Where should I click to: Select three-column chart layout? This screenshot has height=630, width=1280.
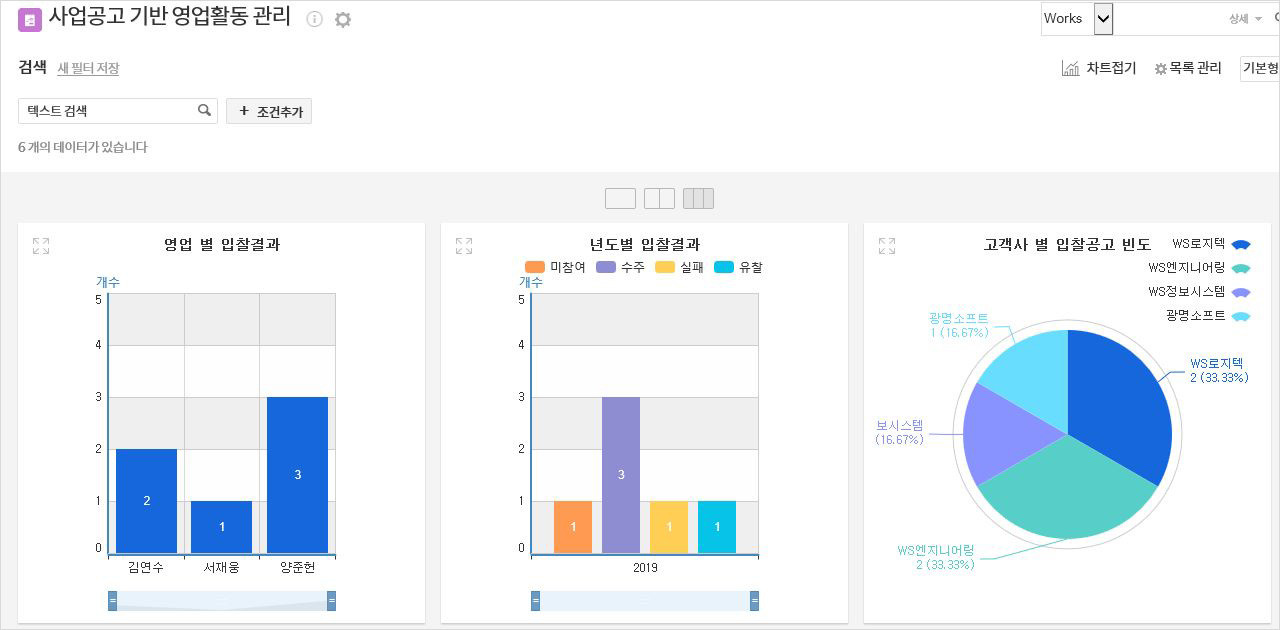coord(698,198)
